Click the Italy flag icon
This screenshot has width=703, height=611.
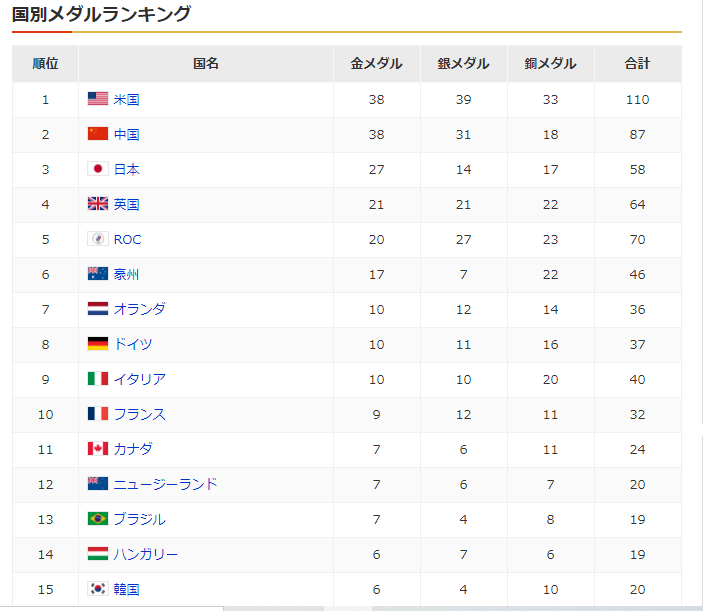tap(97, 379)
